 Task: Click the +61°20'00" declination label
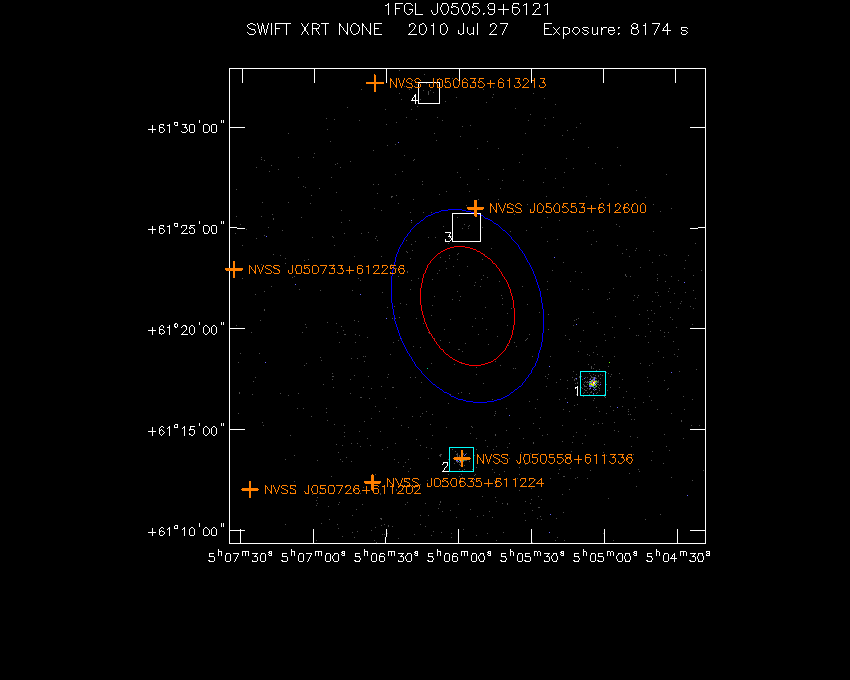coord(186,330)
